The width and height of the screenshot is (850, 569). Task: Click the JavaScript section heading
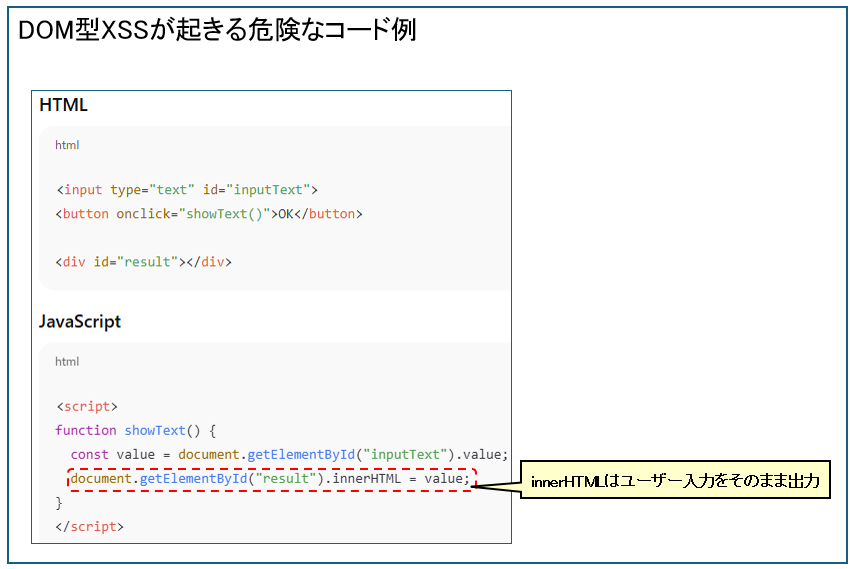80,322
